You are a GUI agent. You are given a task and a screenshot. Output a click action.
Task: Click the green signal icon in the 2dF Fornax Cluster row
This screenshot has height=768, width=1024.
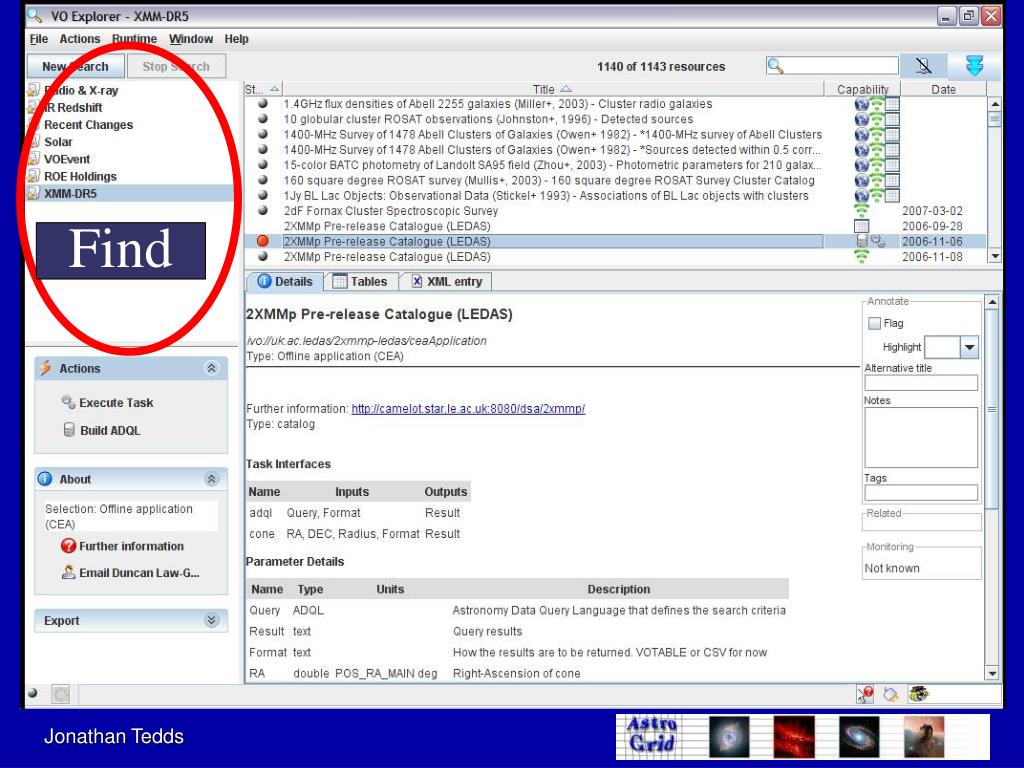tap(861, 211)
